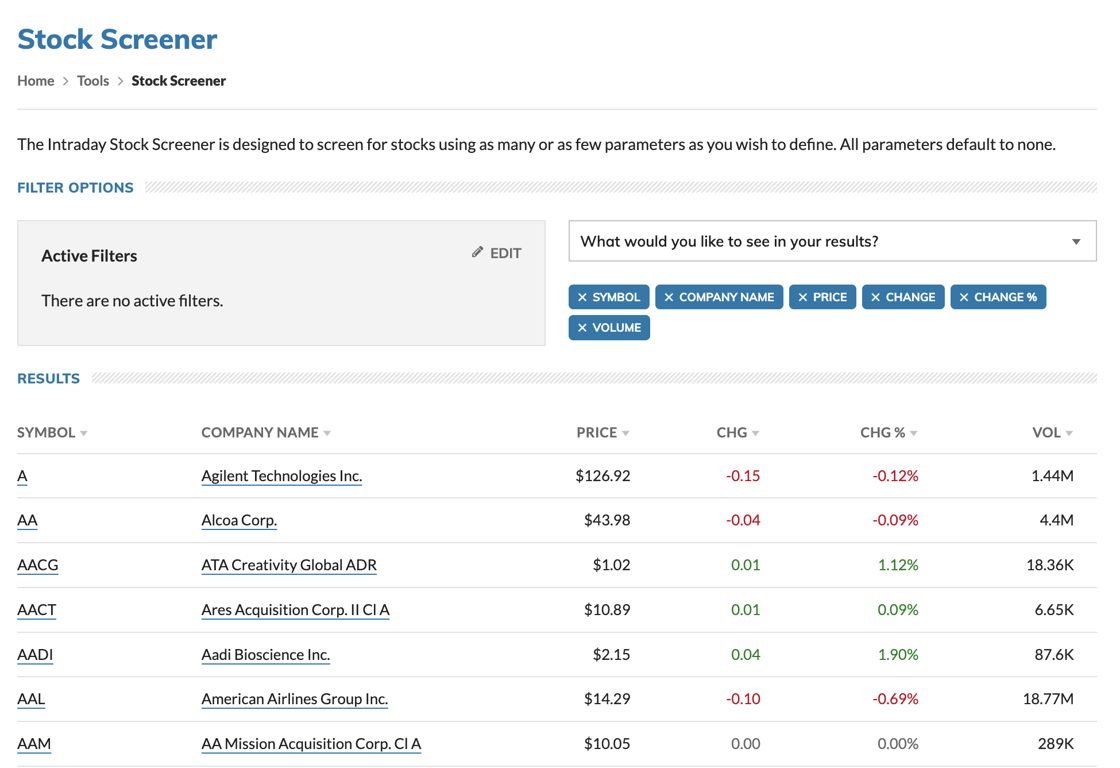This screenshot has width=1120, height=768.
Task: Click price $43.98 for Alcoa
Action: click(x=607, y=520)
